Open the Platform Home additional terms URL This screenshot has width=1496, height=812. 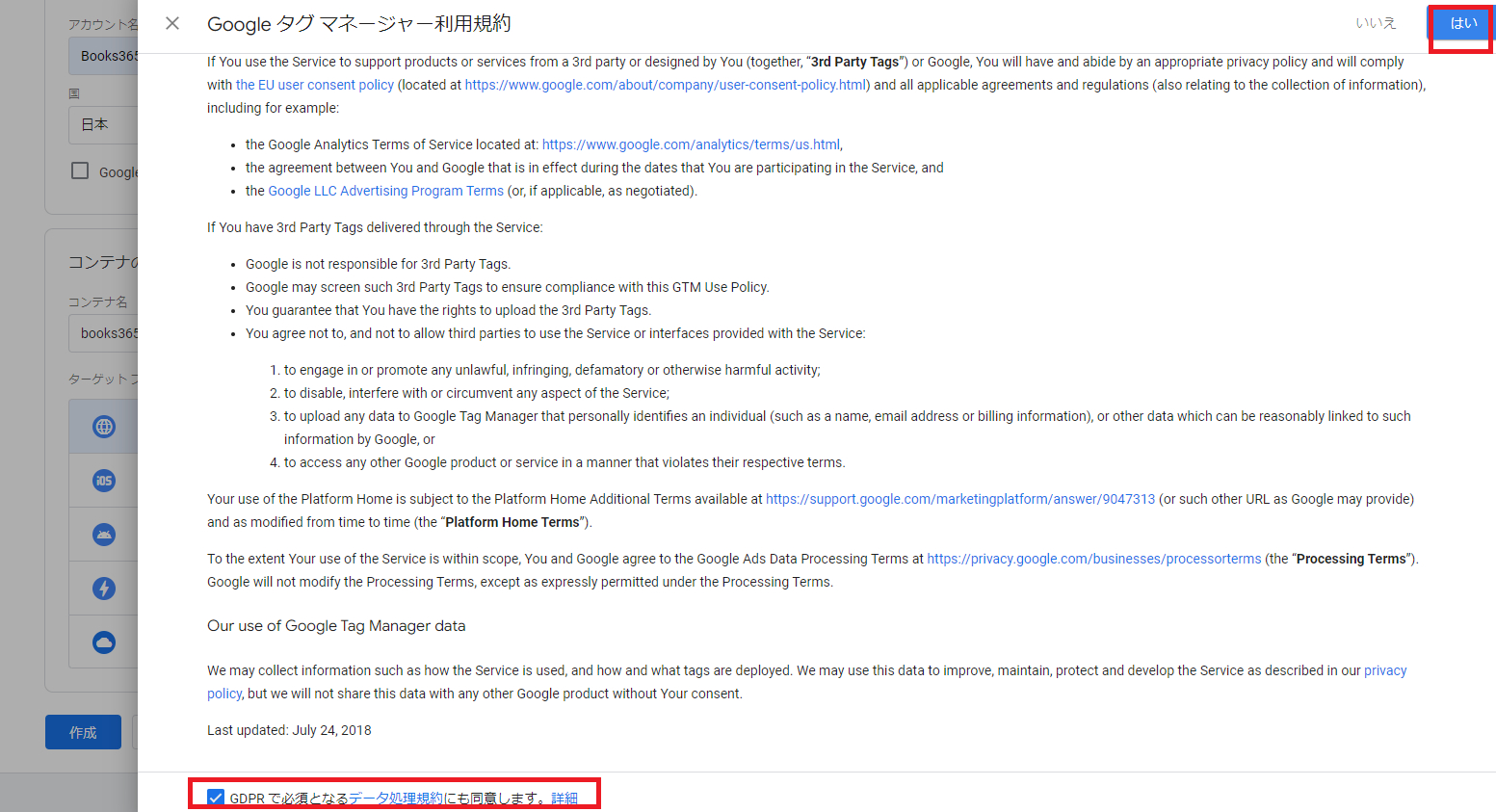959,499
